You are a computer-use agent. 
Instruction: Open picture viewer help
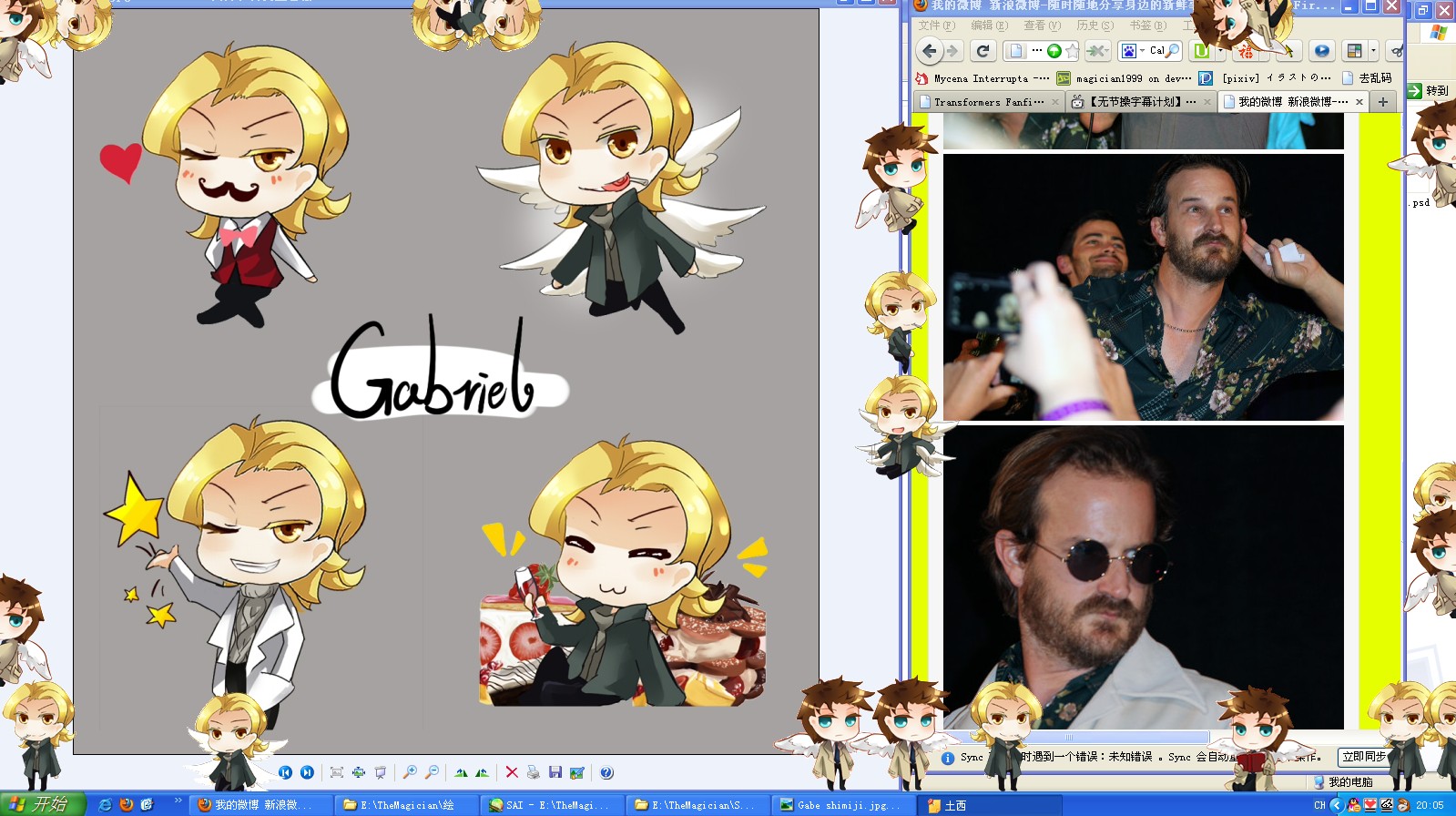click(606, 772)
